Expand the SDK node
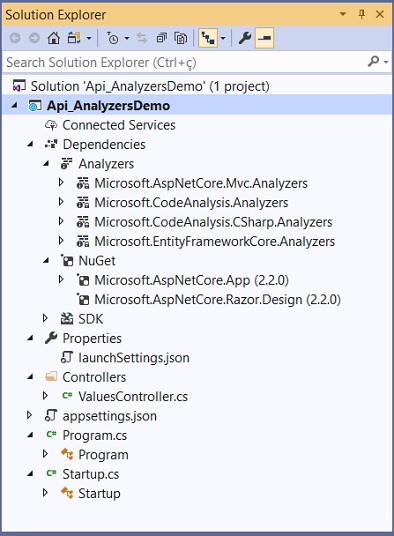 pyautogui.click(x=45, y=318)
